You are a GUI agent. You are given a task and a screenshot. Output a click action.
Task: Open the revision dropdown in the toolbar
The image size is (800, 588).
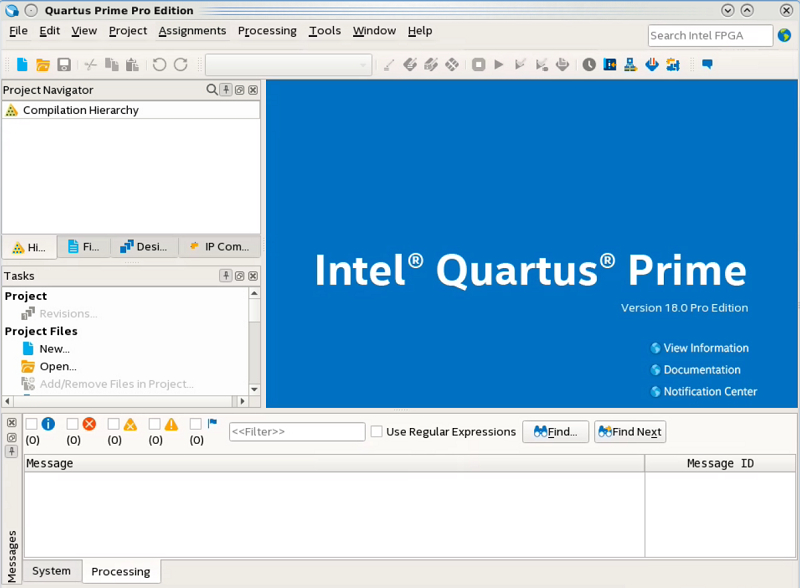click(288, 65)
